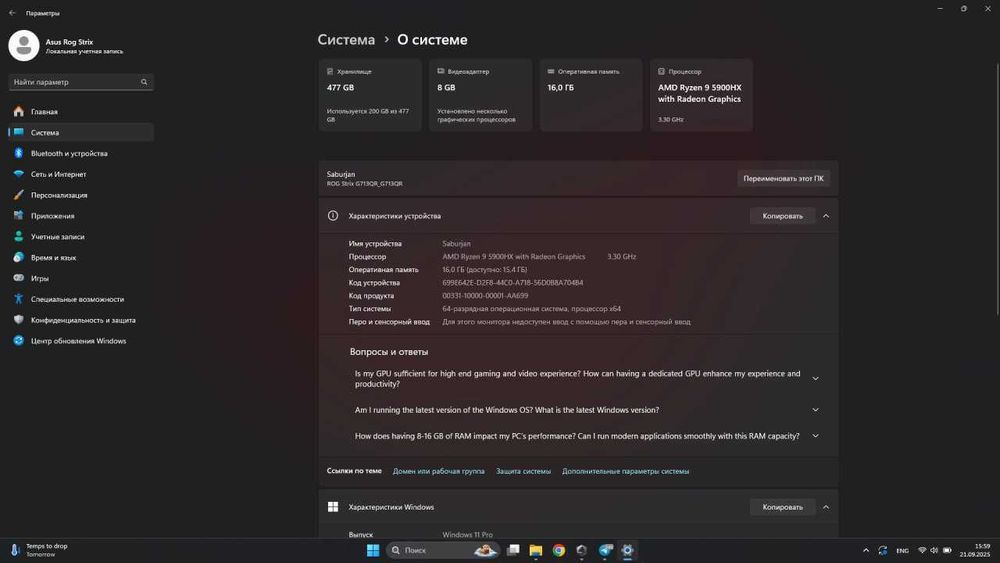Viewport: 1000px width, 563px height.
Task: Select Система in the sidebar
Action: pyautogui.click(x=81, y=133)
